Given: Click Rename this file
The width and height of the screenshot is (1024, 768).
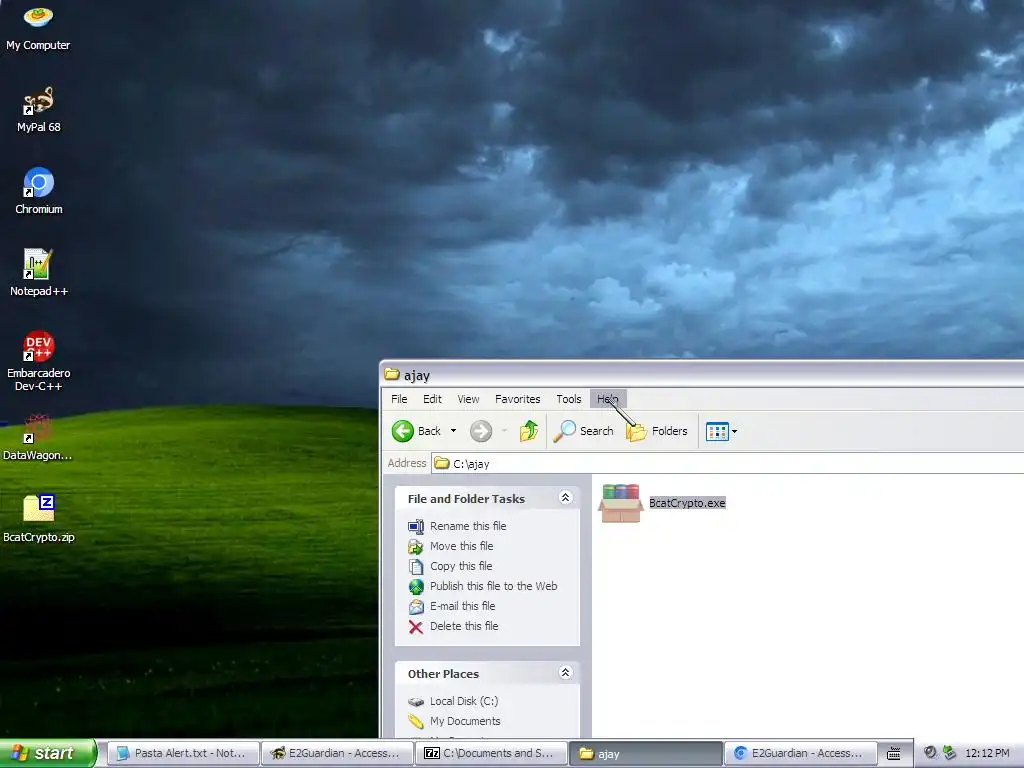Looking at the screenshot, I should 468,526.
